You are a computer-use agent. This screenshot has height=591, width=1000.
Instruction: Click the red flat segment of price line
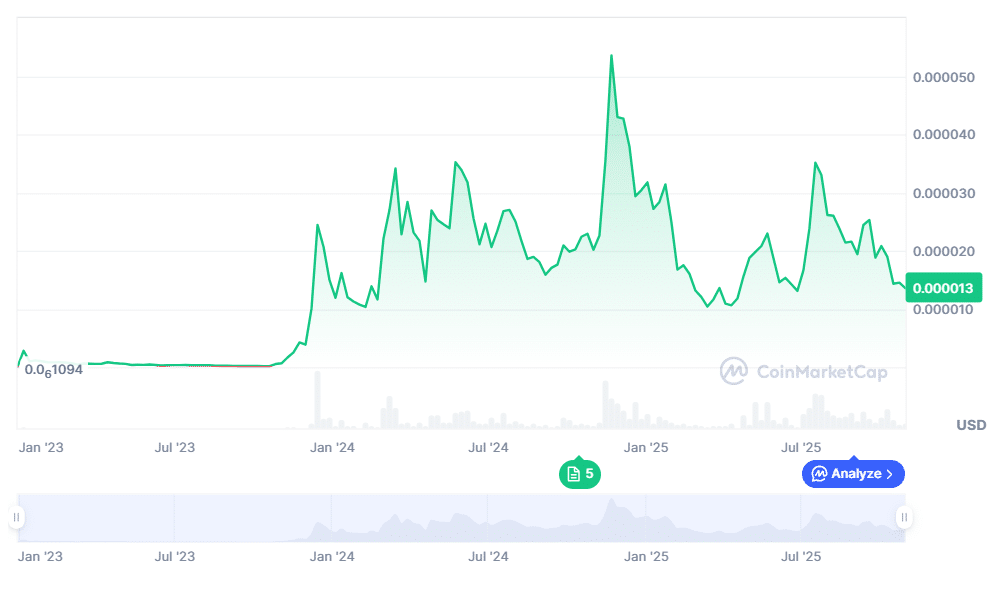(242, 366)
